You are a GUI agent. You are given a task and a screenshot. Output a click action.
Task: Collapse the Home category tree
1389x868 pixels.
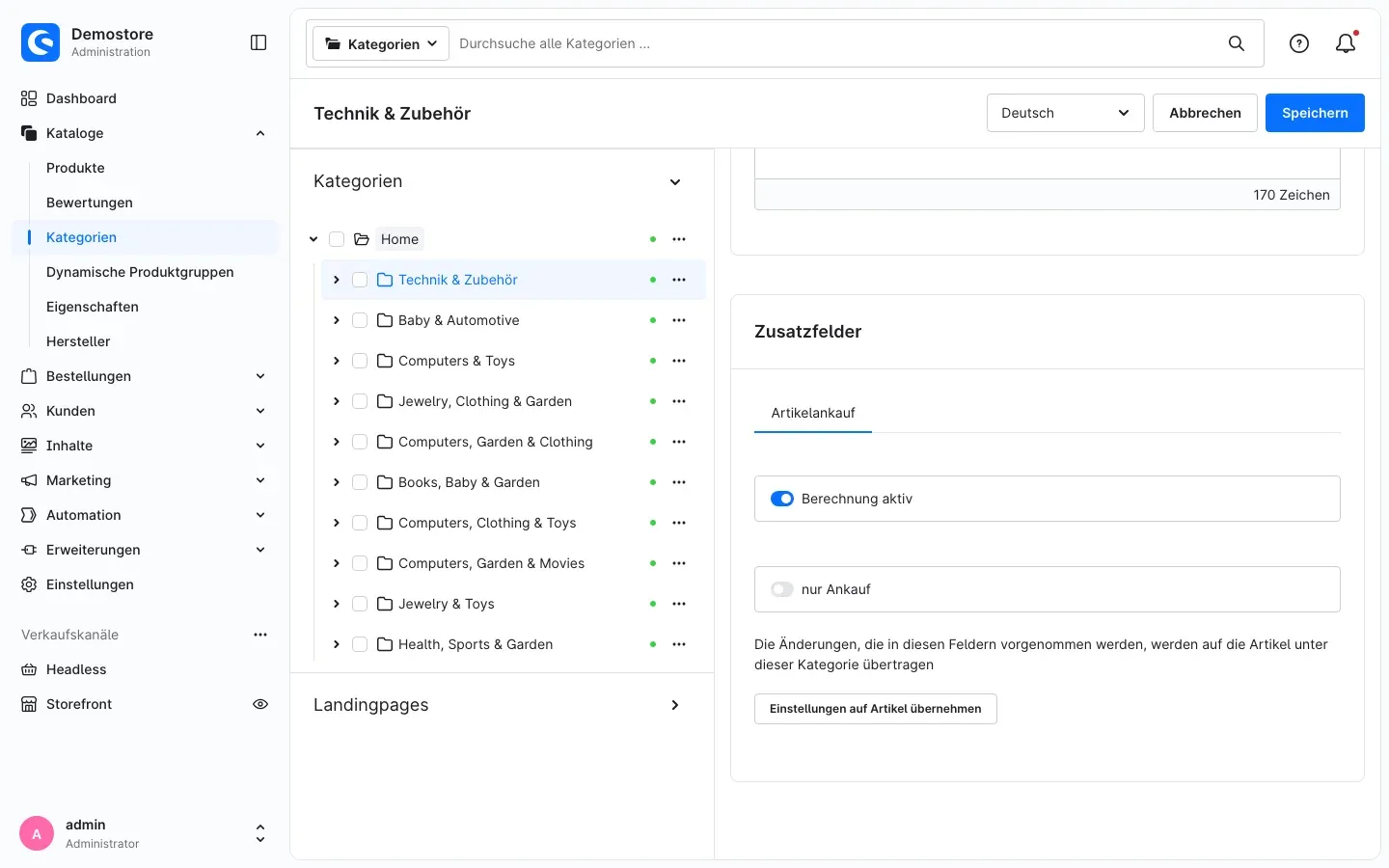point(313,239)
